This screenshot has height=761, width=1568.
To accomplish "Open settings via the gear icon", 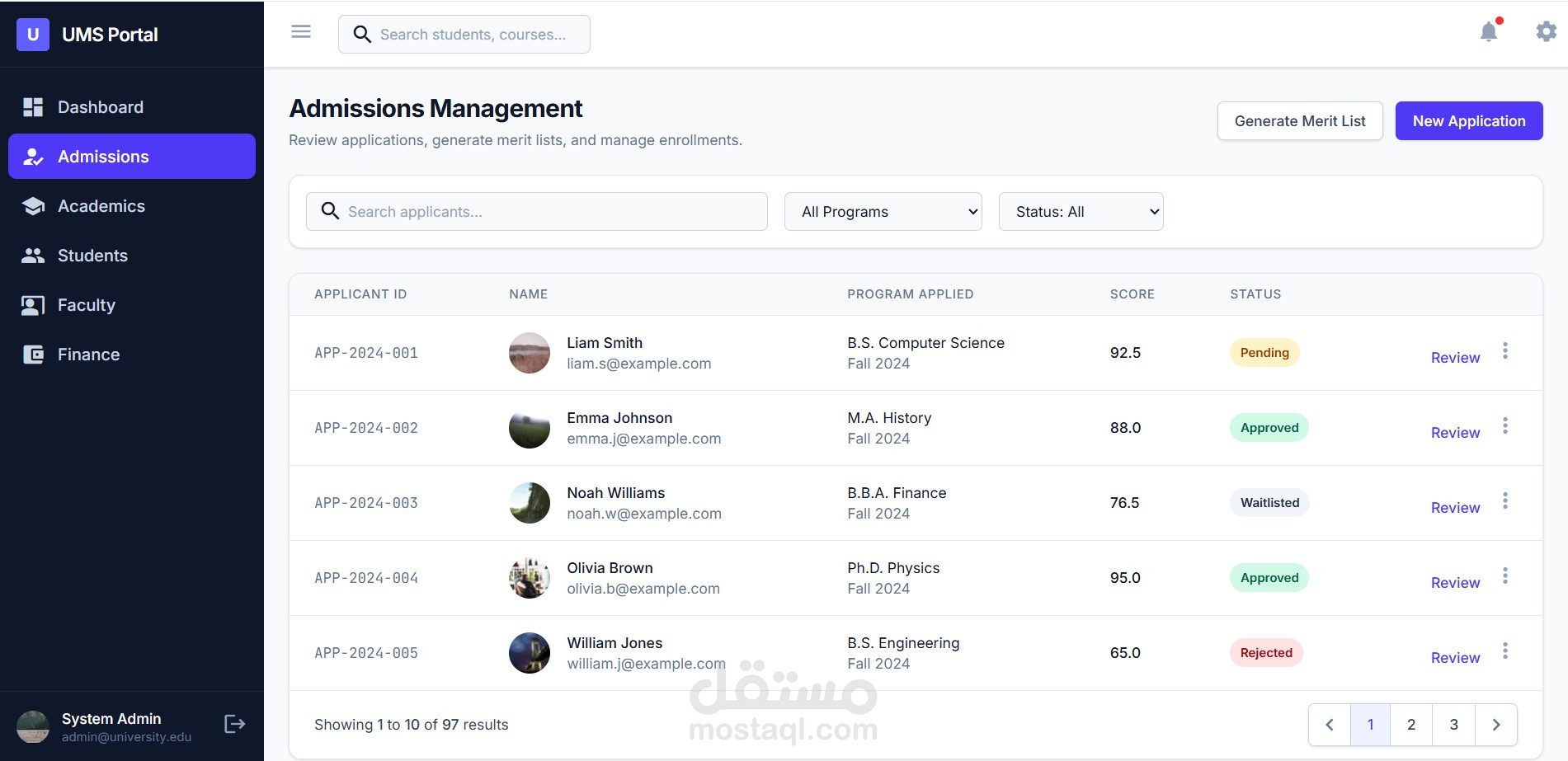I will 1546,32.
